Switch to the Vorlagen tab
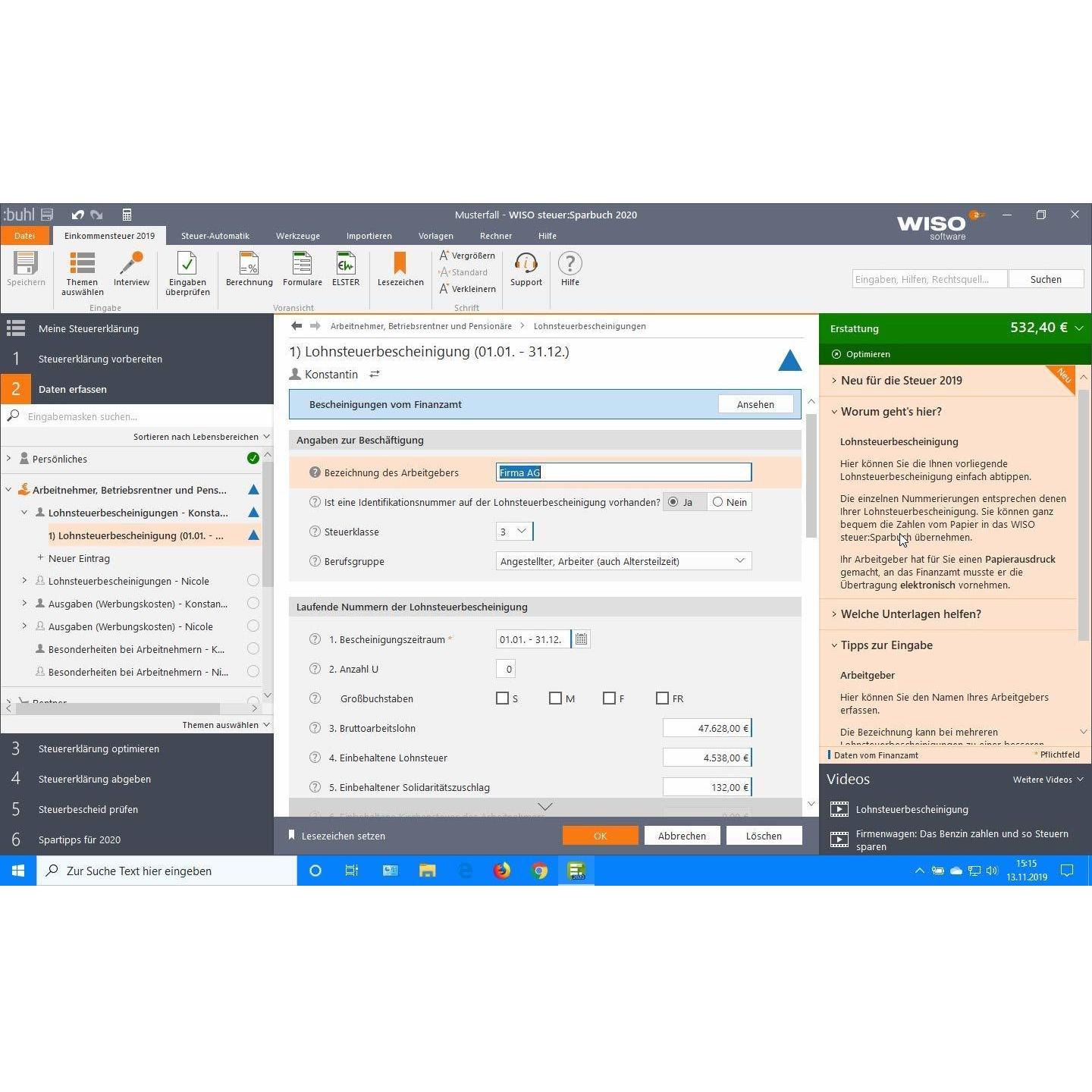 [x=436, y=236]
